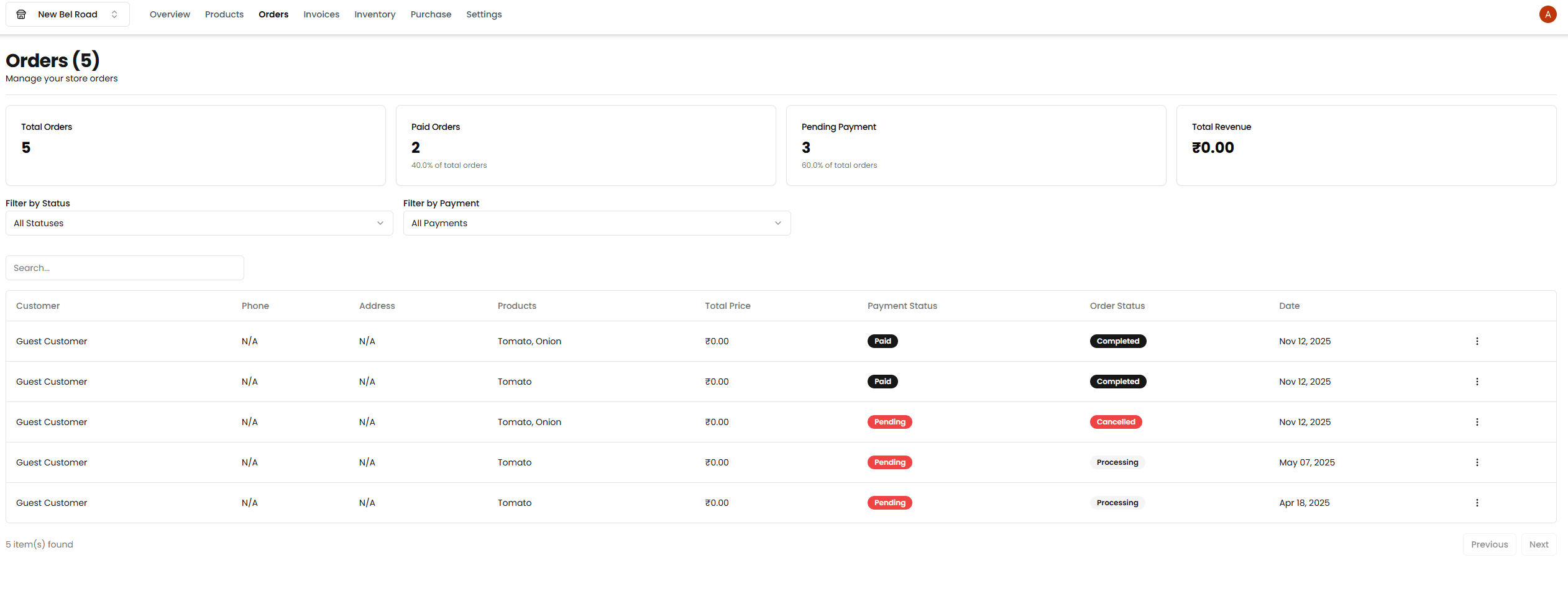Go to the Overview tab

point(170,14)
